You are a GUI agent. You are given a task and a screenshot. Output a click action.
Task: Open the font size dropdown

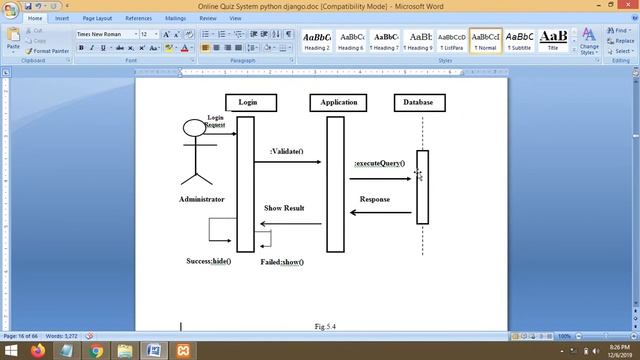tap(156, 34)
